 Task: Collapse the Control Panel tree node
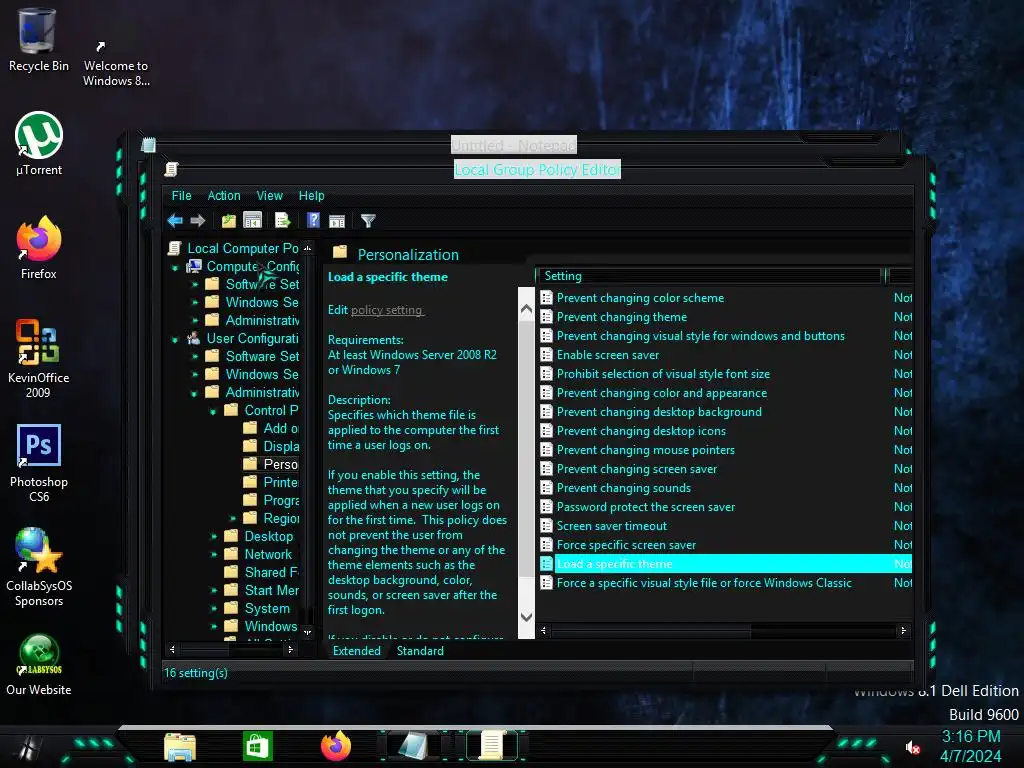pyautogui.click(x=213, y=411)
